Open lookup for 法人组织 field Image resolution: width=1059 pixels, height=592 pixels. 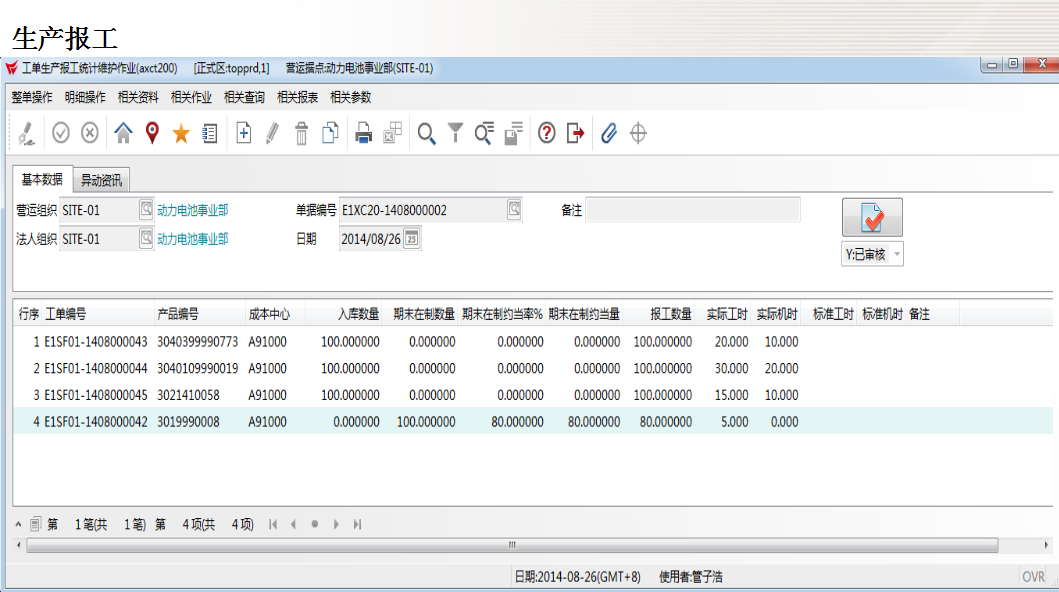[x=147, y=238]
